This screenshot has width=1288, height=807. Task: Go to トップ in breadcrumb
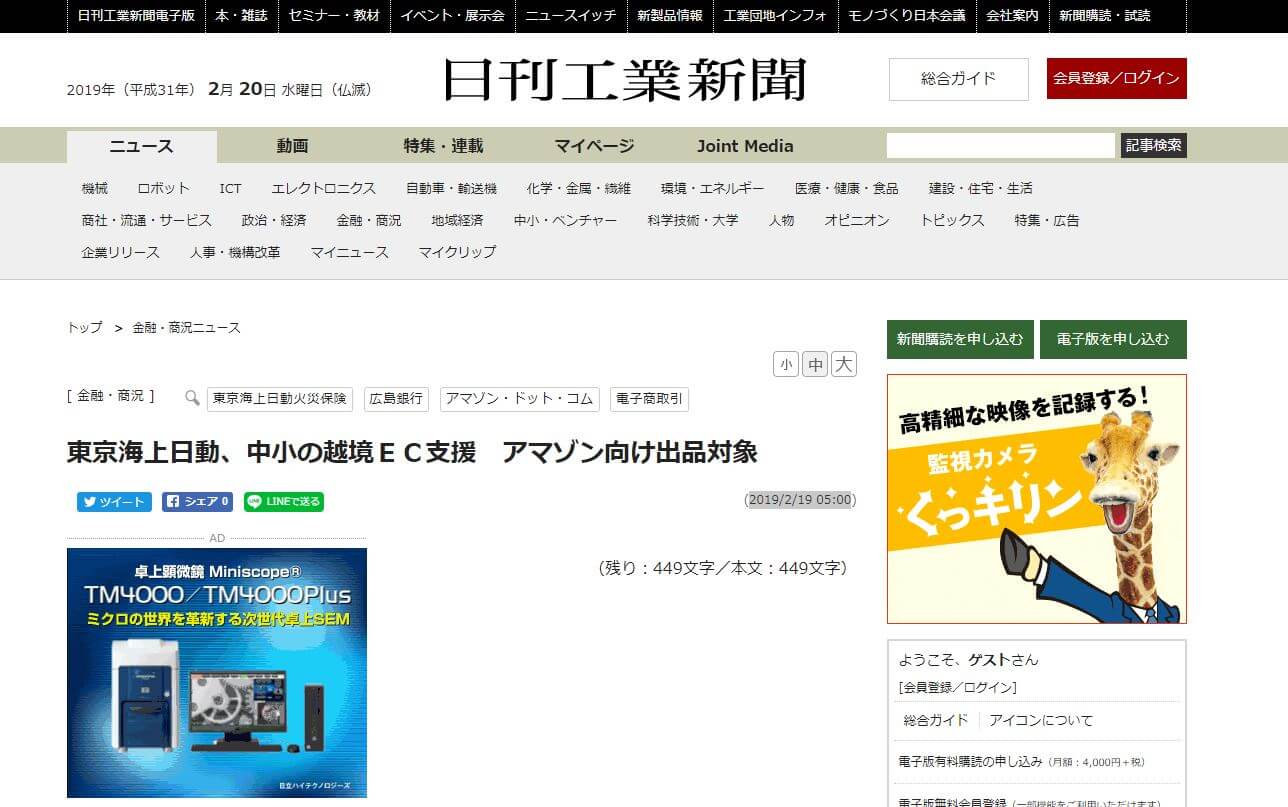click(x=85, y=327)
